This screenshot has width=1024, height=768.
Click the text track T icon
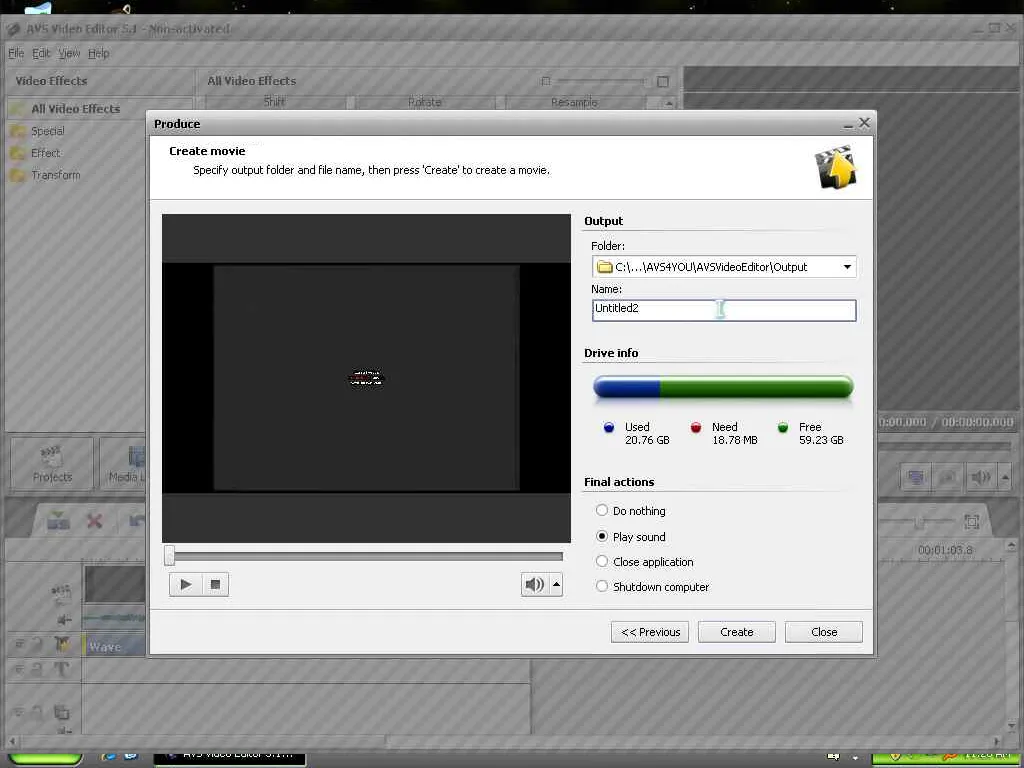coord(61,669)
